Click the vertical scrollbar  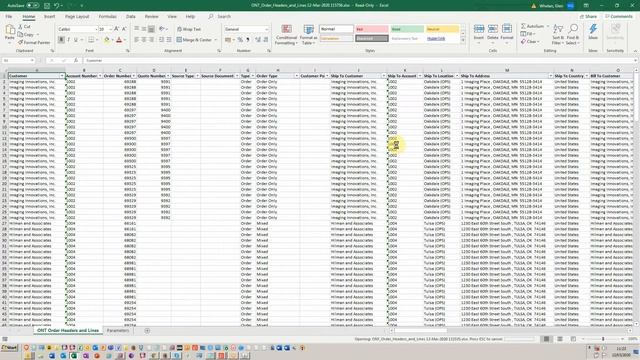(x=636, y=198)
